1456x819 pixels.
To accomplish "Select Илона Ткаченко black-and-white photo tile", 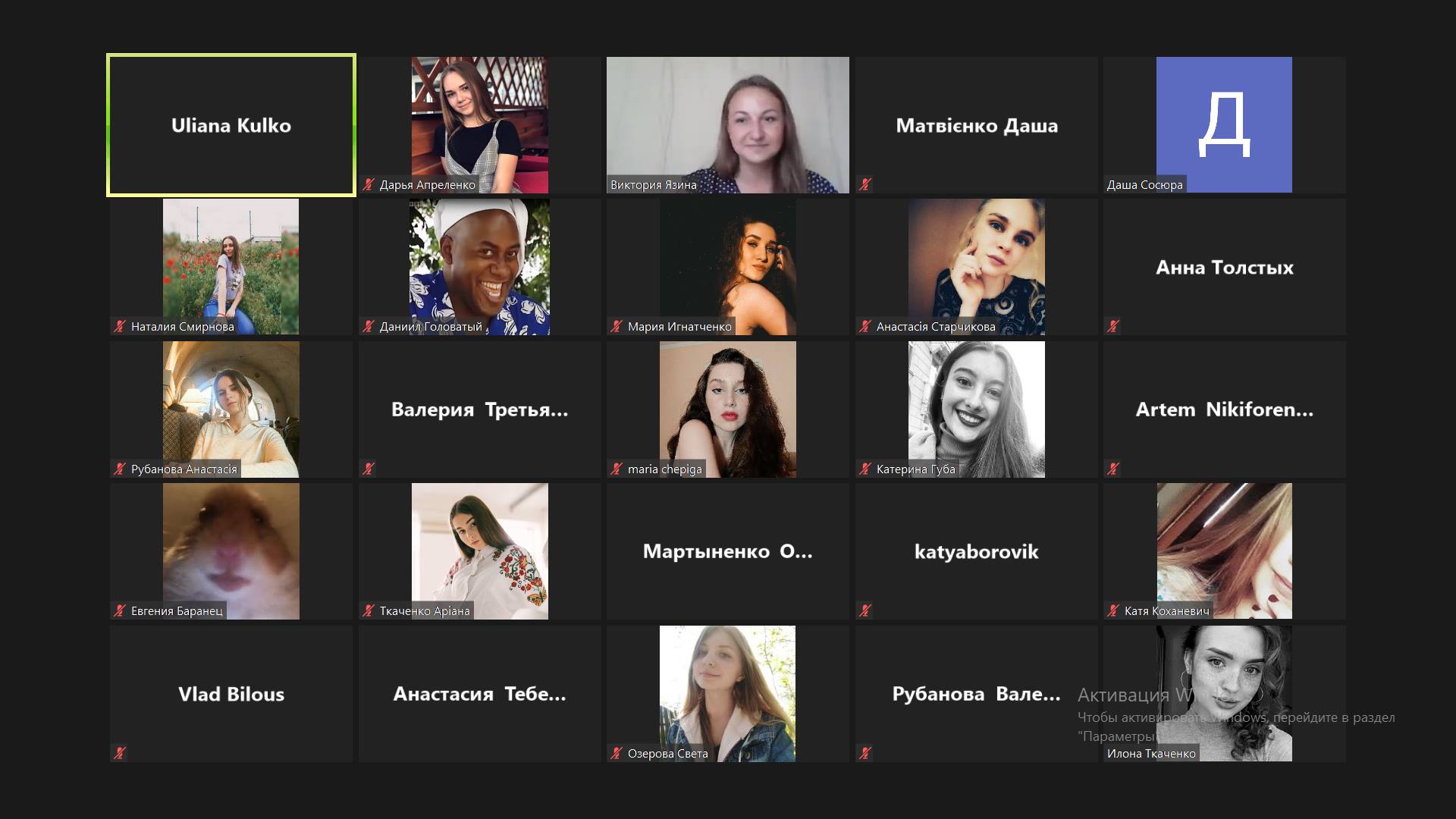I will [1224, 693].
